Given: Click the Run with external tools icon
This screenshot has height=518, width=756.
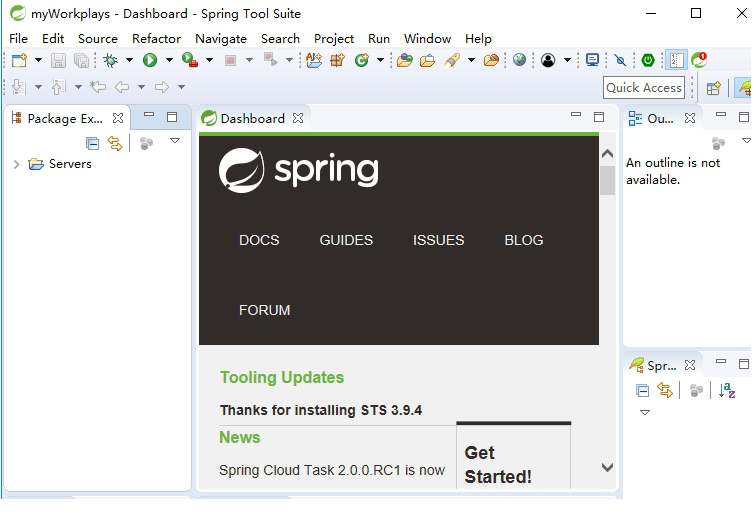Looking at the screenshot, I should [x=189, y=60].
